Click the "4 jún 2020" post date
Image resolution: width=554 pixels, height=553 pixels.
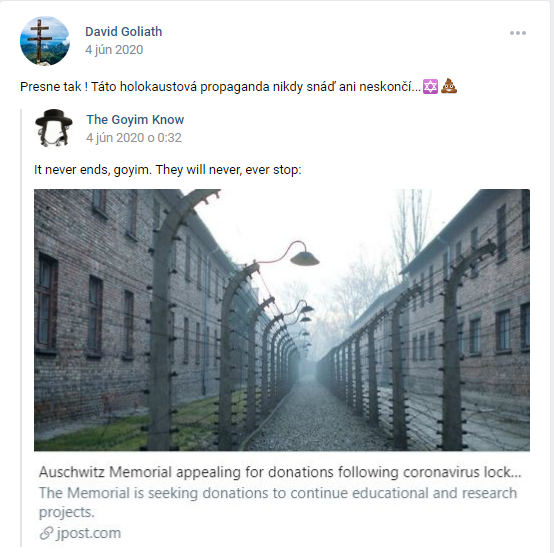click(x=114, y=50)
